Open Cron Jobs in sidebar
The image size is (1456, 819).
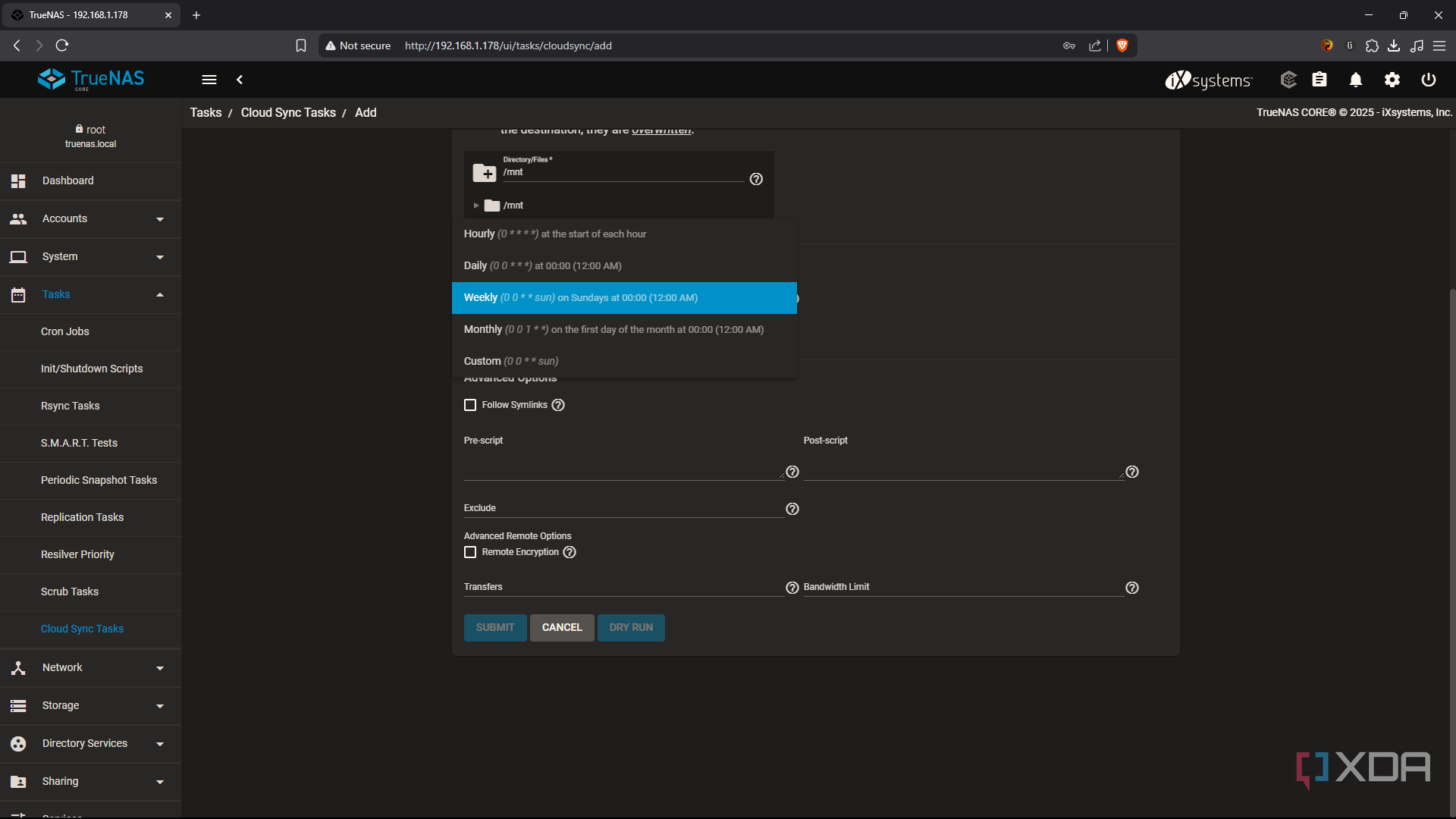coord(91,332)
